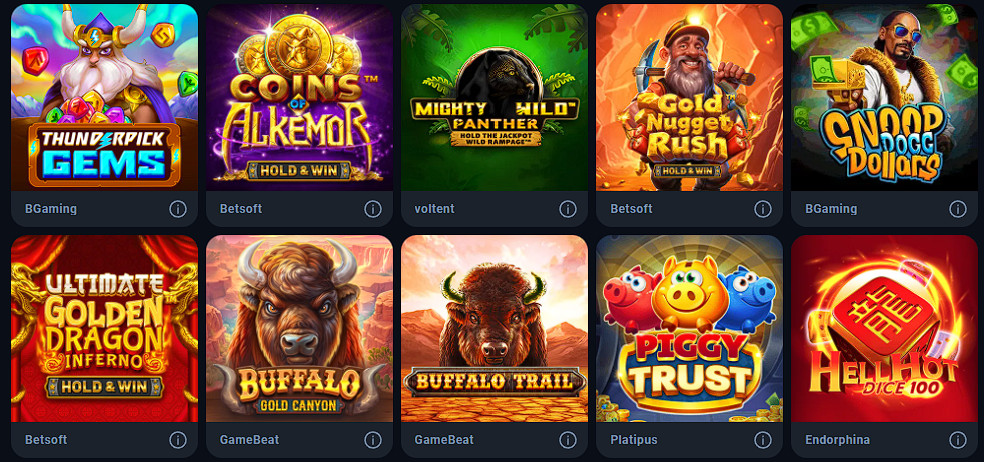Open Coins of Alkemor game tile
984x462 pixels.
coord(299,97)
